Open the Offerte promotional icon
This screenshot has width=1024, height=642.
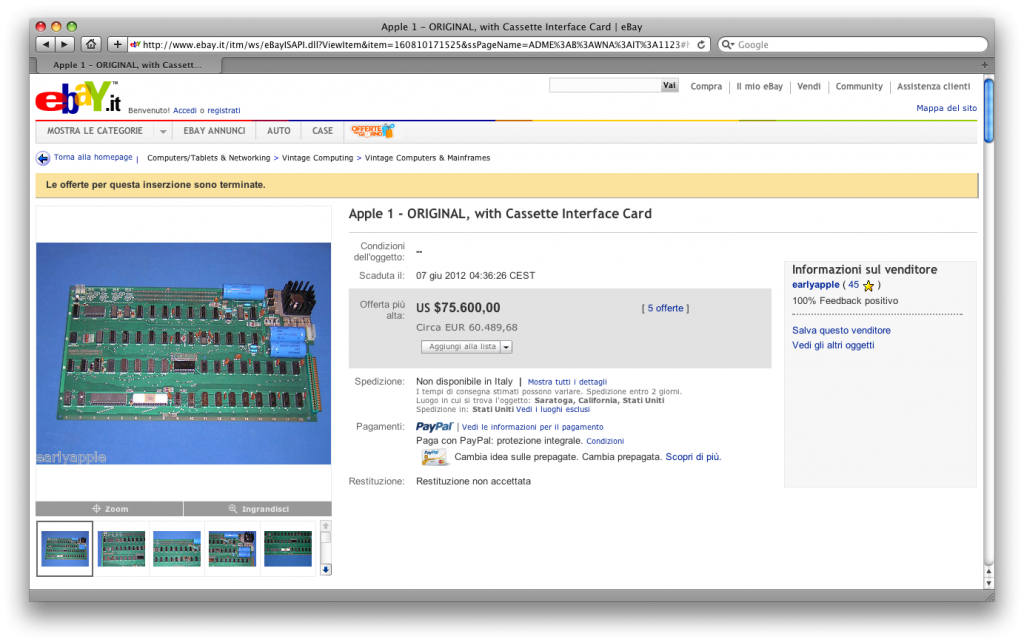coord(372,131)
